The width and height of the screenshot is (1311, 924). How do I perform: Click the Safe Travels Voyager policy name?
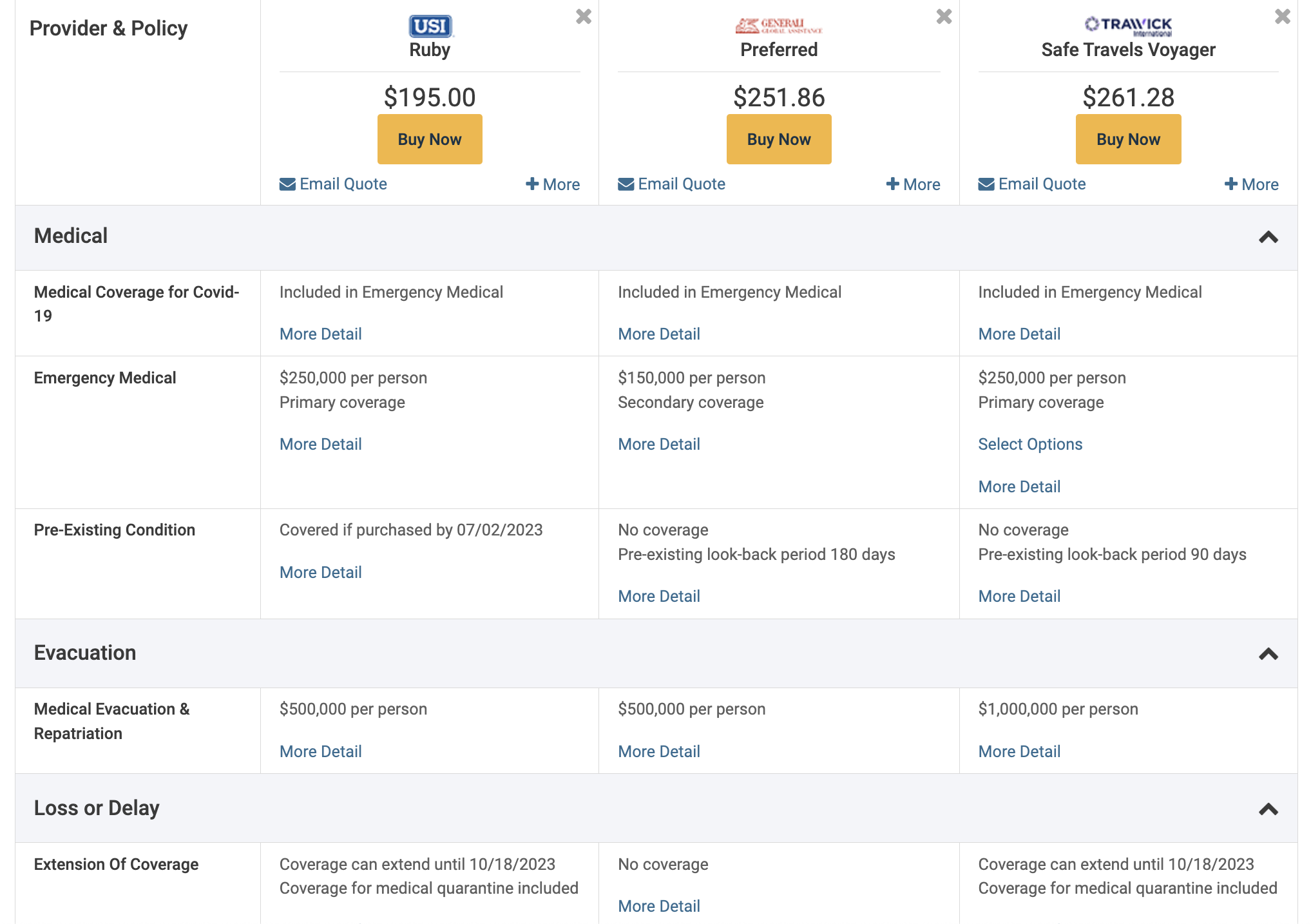tap(1128, 50)
